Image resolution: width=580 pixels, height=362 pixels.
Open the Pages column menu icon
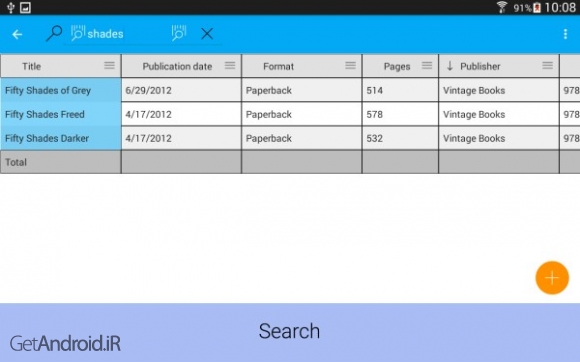coord(427,65)
